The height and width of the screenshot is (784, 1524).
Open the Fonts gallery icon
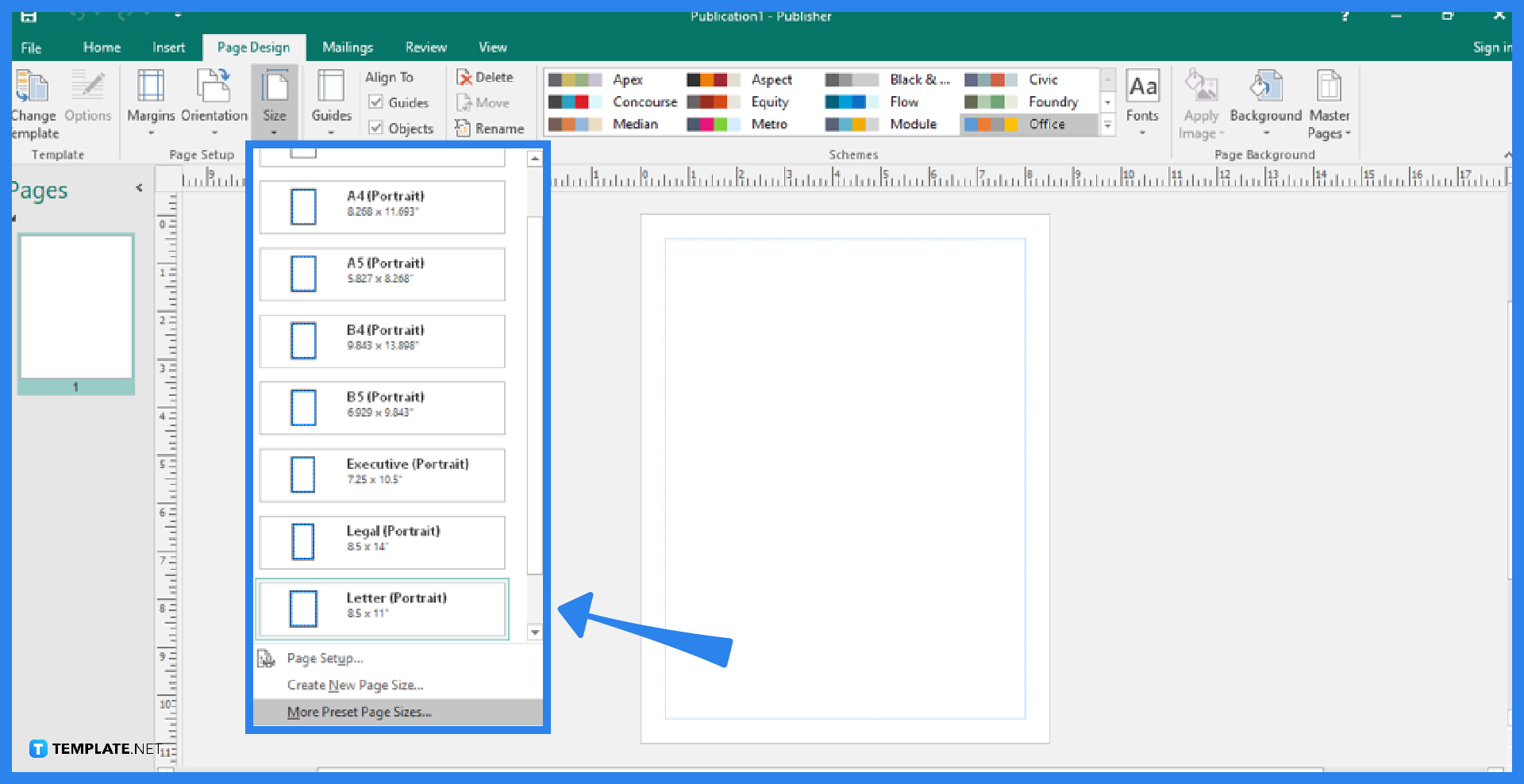(1142, 99)
